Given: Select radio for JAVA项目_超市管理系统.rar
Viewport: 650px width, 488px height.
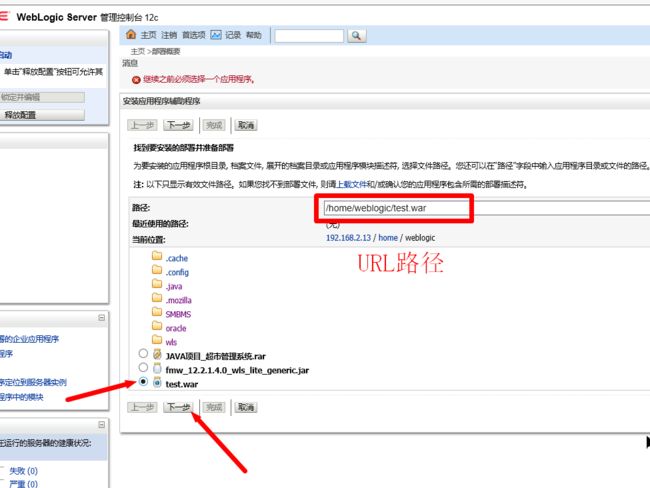Looking at the screenshot, I should (x=143, y=353).
